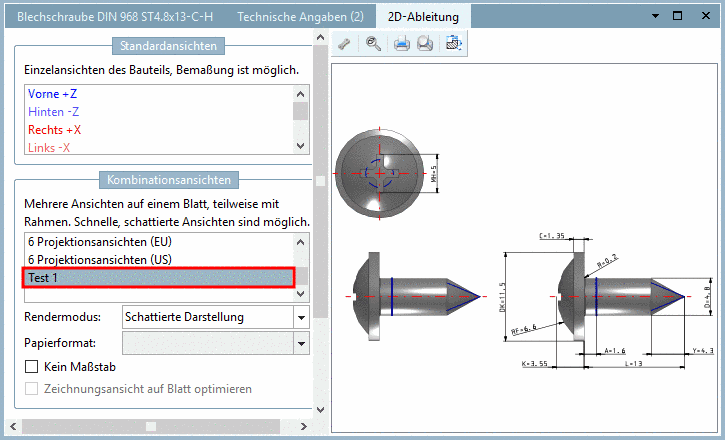Click up arrow of Kombinationsansichten list scrollbar
Viewport: 725px width, 440px height.
tap(301, 242)
